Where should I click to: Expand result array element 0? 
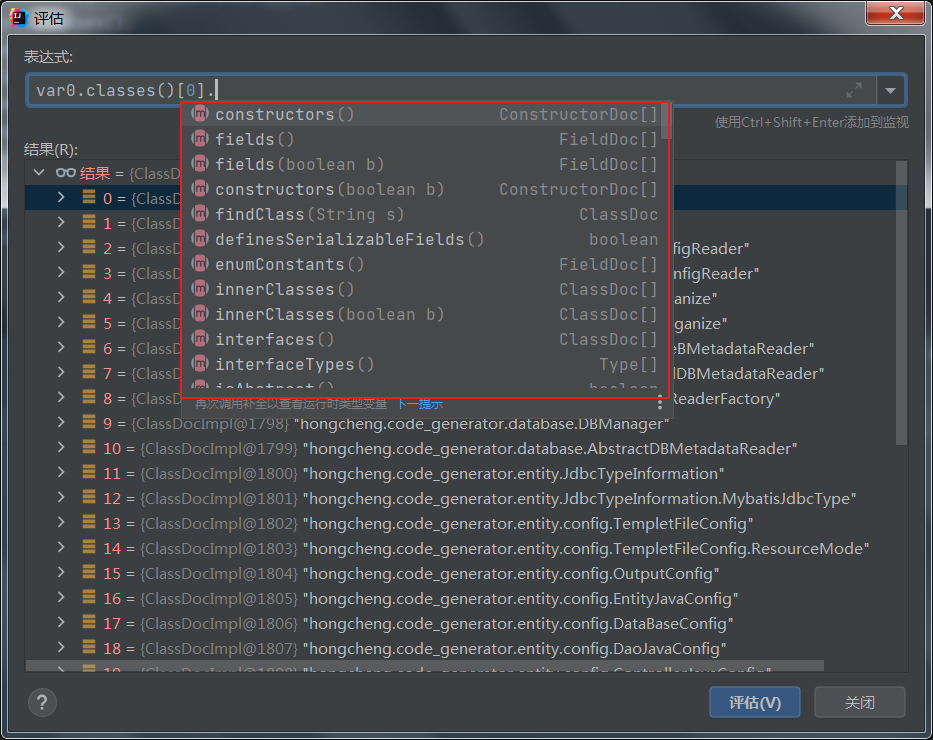pyautogui.click(x=61, y=197)
